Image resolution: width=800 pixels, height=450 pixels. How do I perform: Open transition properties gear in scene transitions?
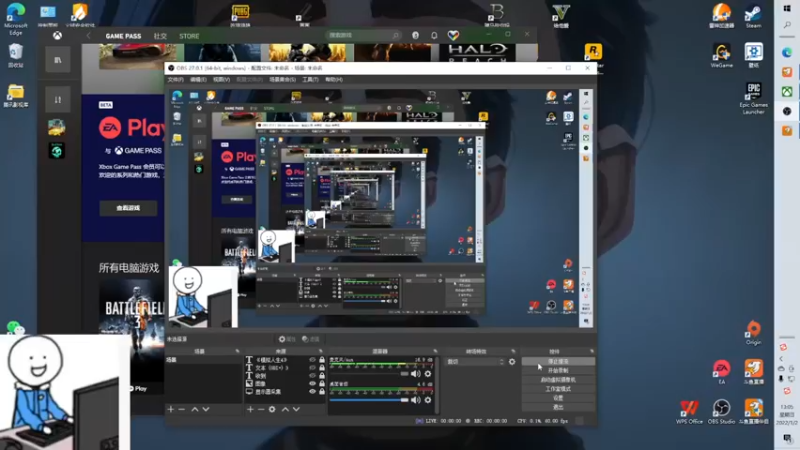coord(512,362)
